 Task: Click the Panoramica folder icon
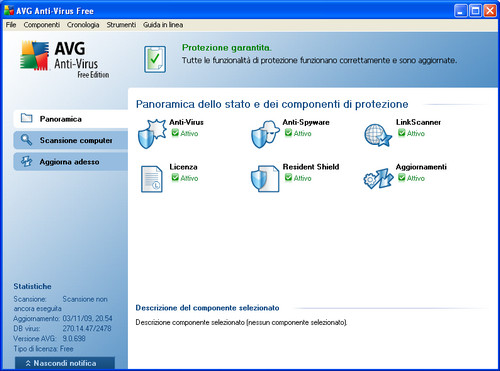pos(26,118)
